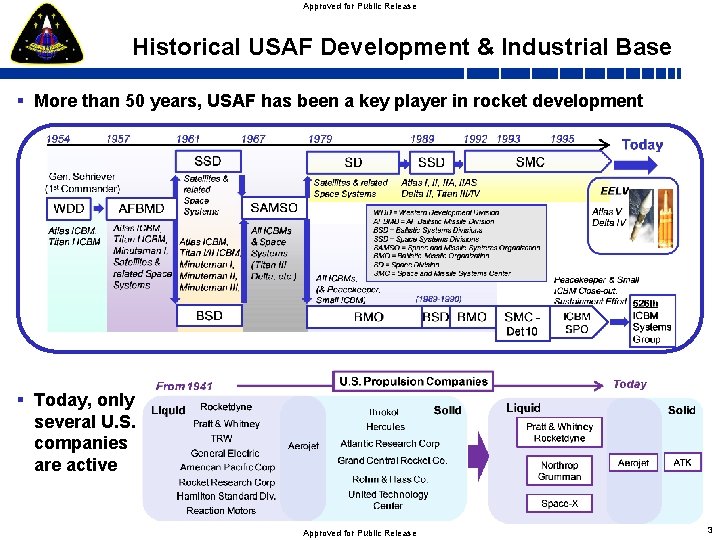Click the year 1979 on the timeline
Image resolution: width=720 pixels, height=540 pixels.
[320, 139]
